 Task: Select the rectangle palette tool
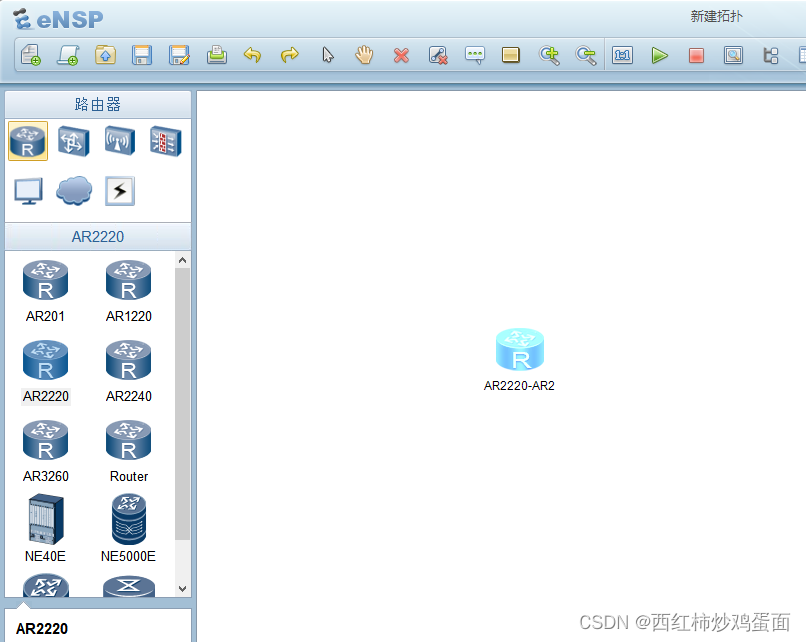510,55
